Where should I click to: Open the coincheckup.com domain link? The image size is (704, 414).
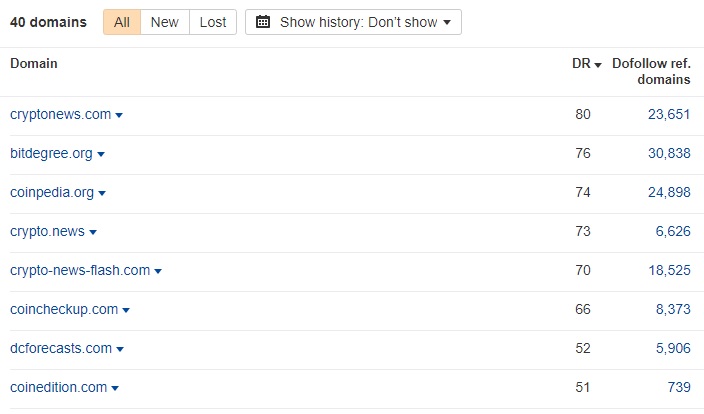click(64, 310)
